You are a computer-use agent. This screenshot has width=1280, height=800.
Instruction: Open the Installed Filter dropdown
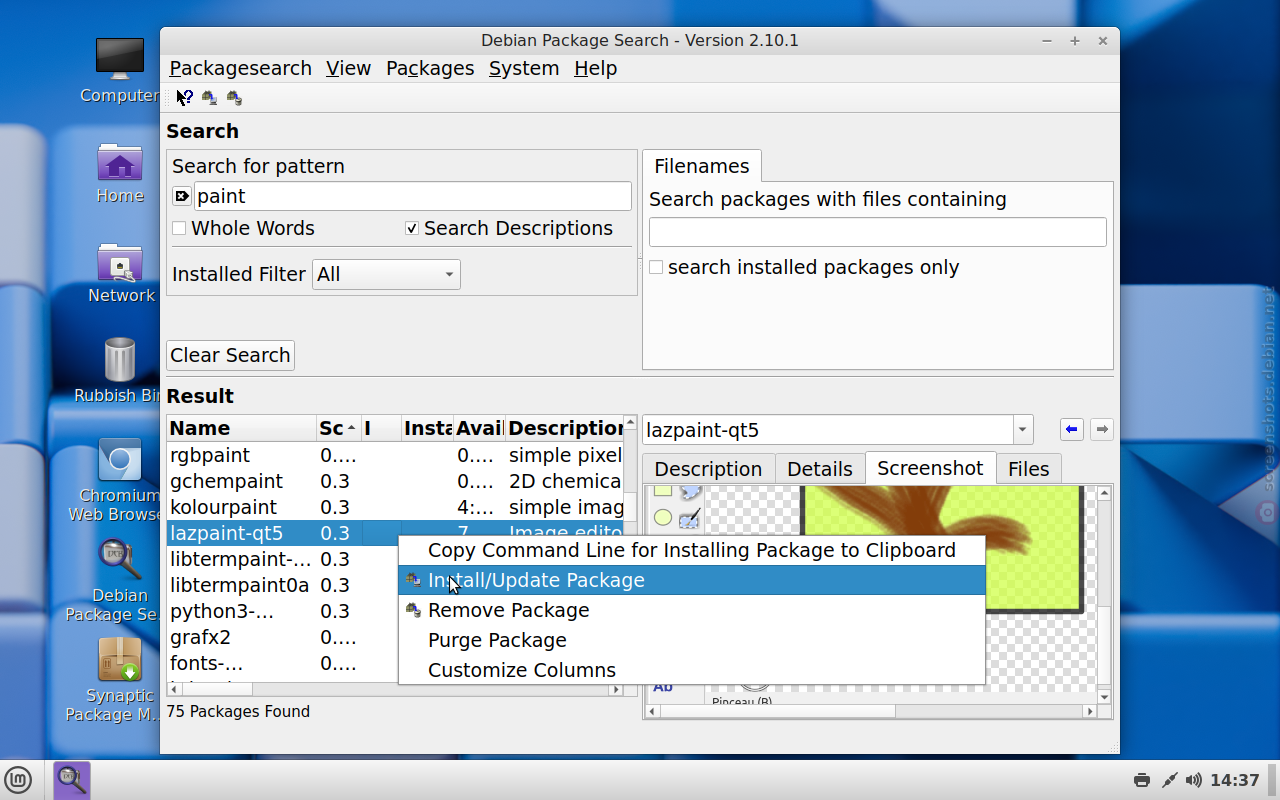(x=386, y=274)
